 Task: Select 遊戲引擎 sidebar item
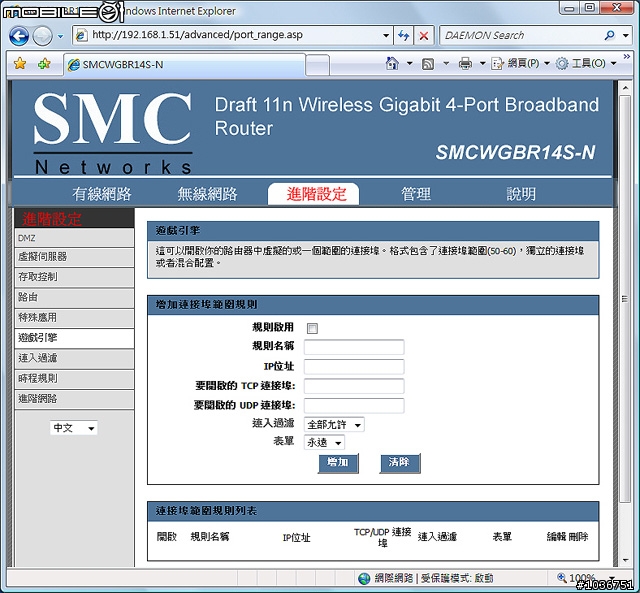[74, 338]
